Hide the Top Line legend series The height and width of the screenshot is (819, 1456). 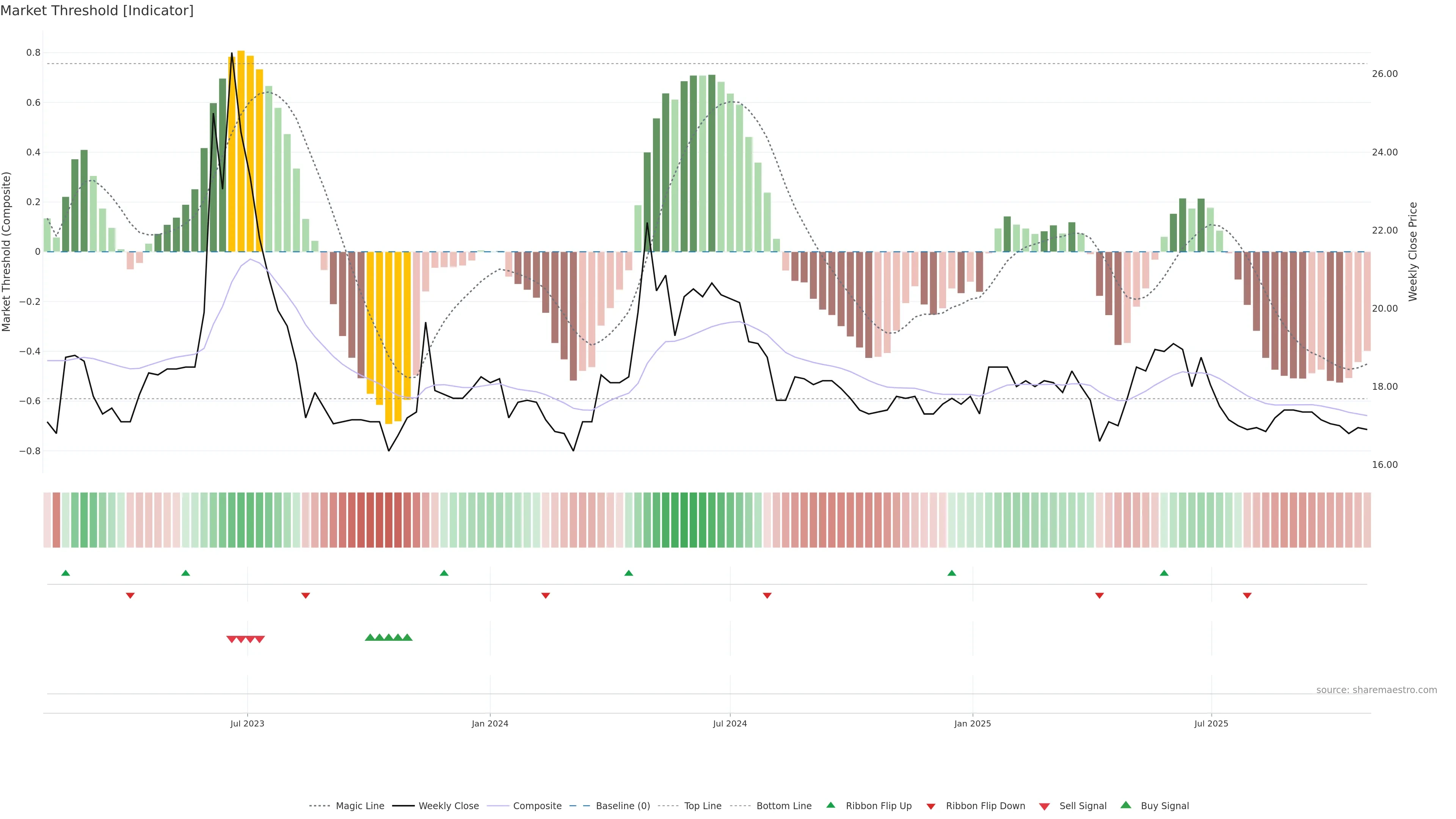(703, 806)
